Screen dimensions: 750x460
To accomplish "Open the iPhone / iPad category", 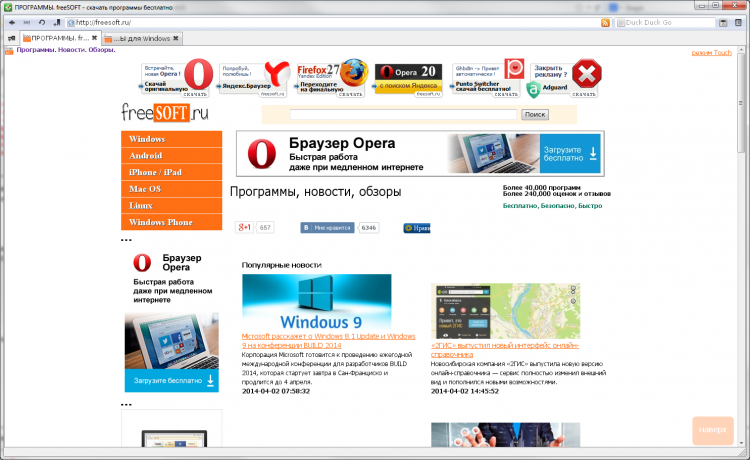I will 172,173.
